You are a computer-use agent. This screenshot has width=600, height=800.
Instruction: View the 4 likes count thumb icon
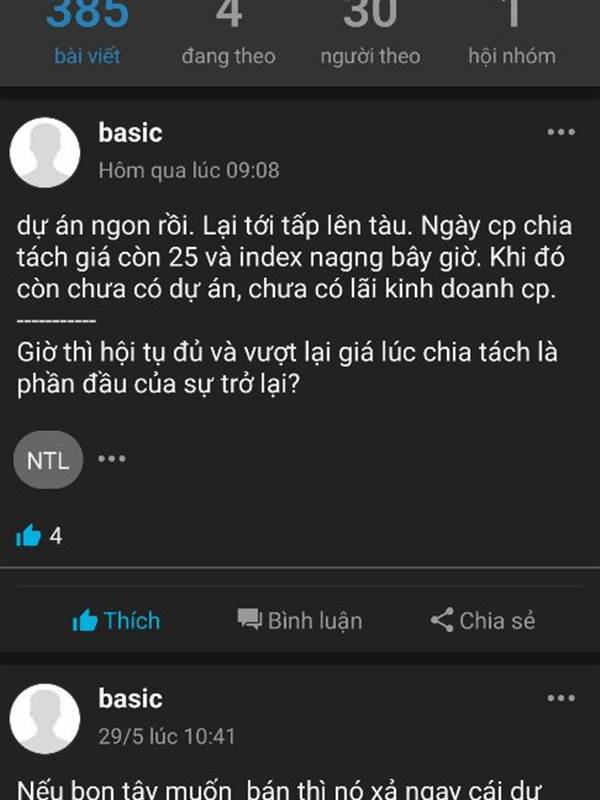28,536
